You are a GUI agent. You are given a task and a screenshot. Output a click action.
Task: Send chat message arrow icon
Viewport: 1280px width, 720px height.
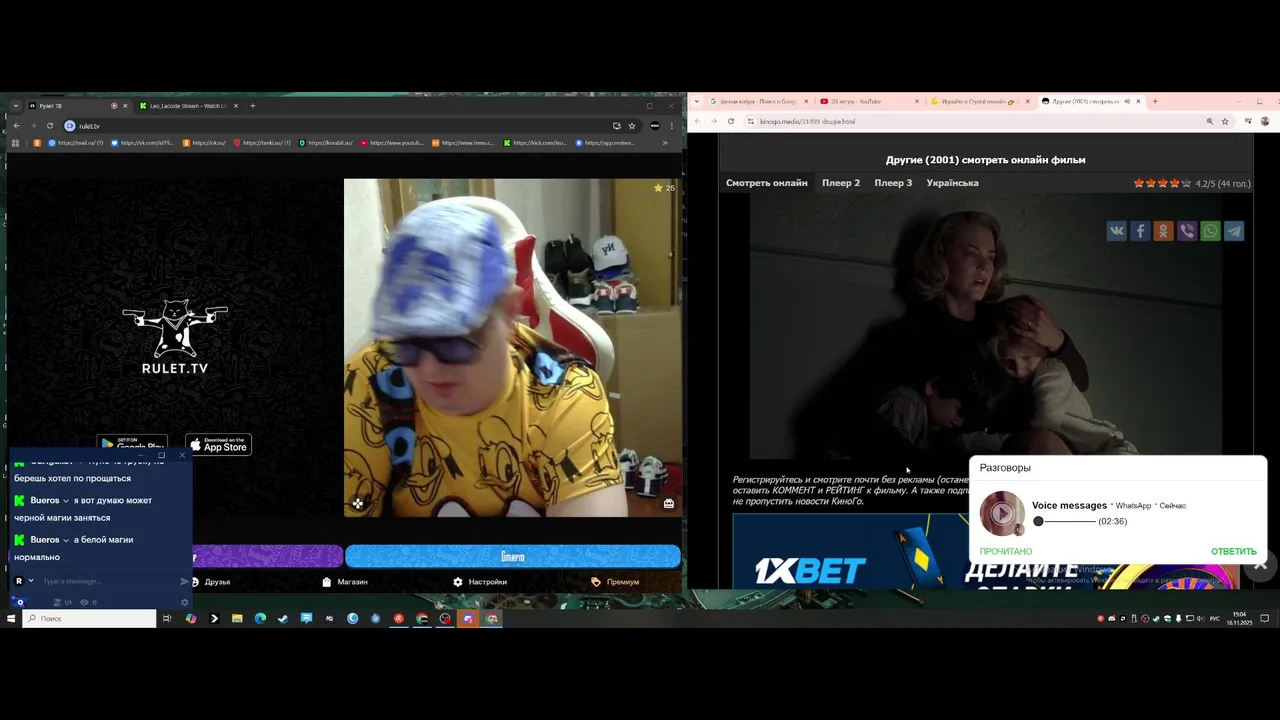pyautogui.click(x=184, y=581)
